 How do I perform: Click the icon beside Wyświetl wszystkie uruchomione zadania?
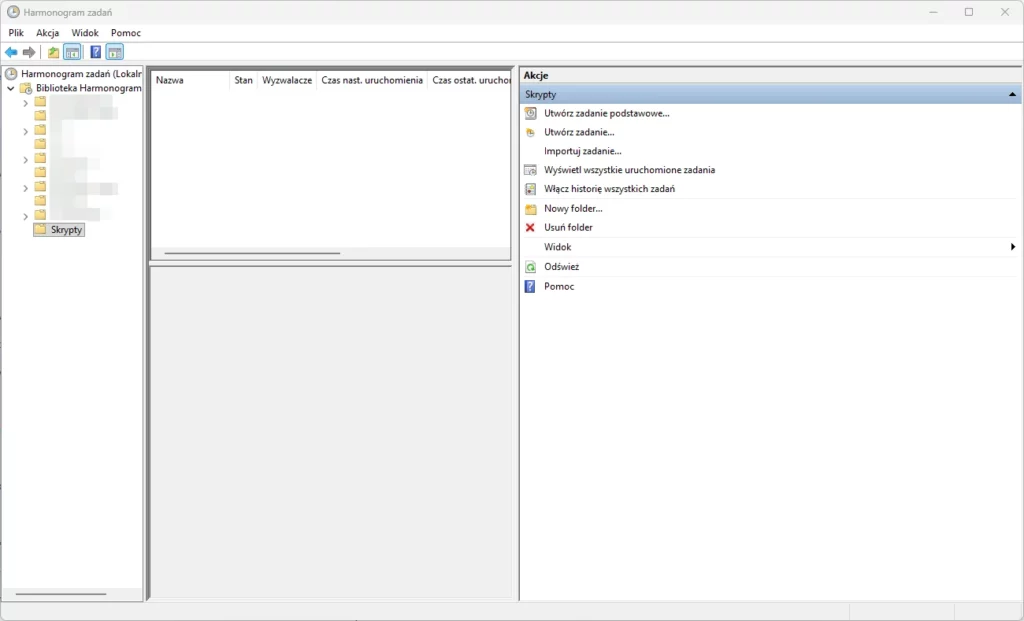point(530,170)
